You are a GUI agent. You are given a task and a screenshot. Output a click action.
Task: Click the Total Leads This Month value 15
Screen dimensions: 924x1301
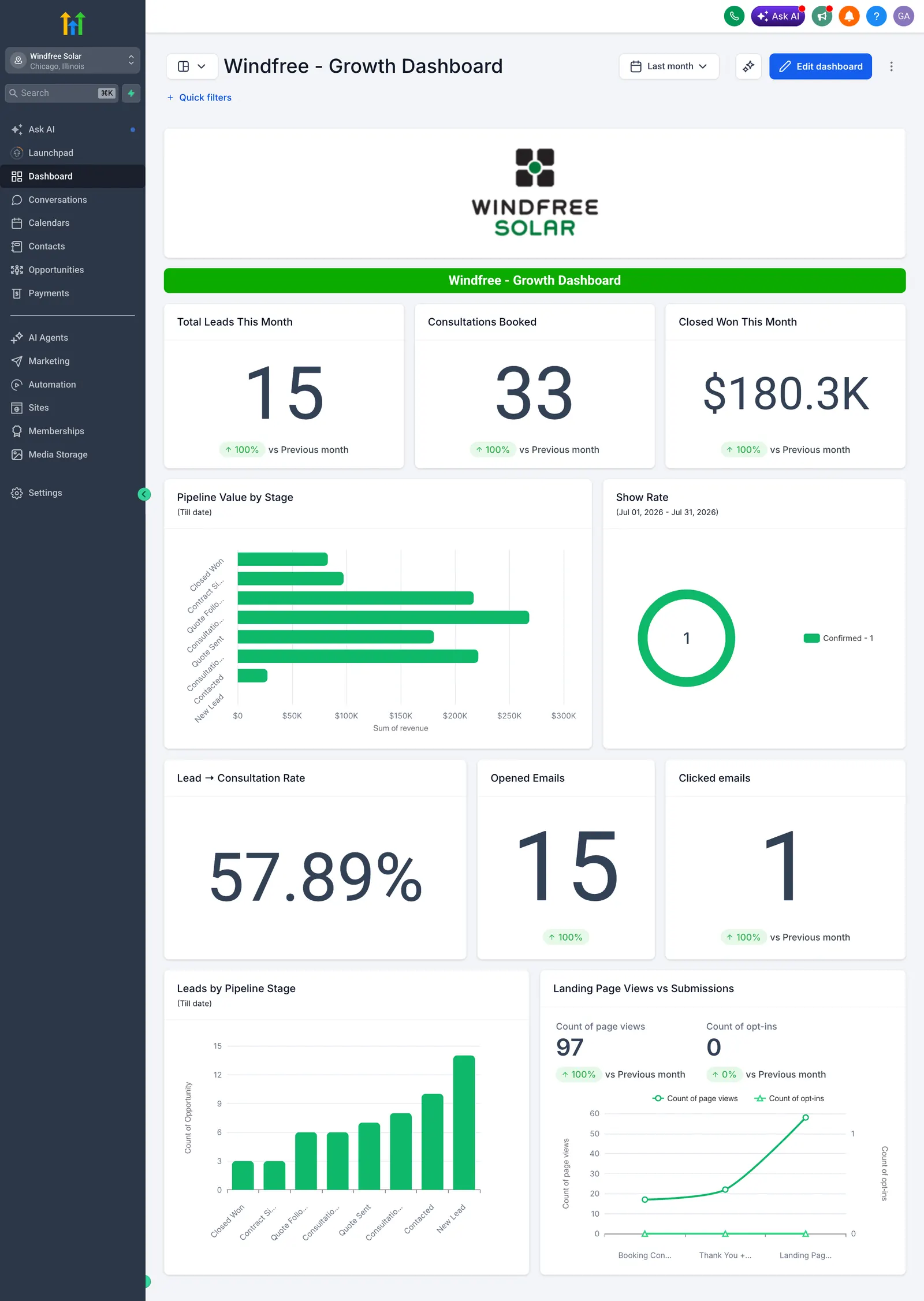284,393
